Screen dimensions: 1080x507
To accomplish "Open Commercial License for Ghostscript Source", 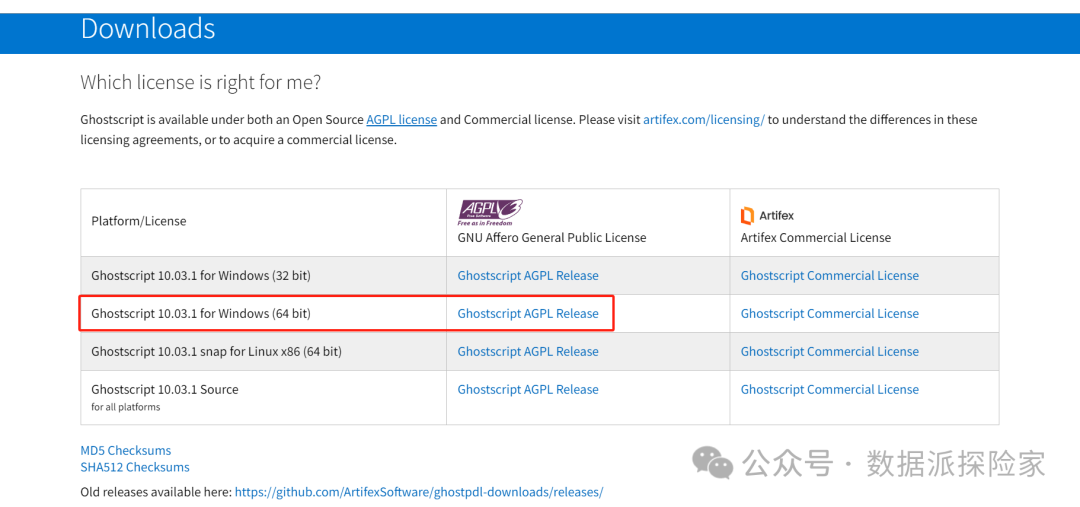I will [829, 389].
